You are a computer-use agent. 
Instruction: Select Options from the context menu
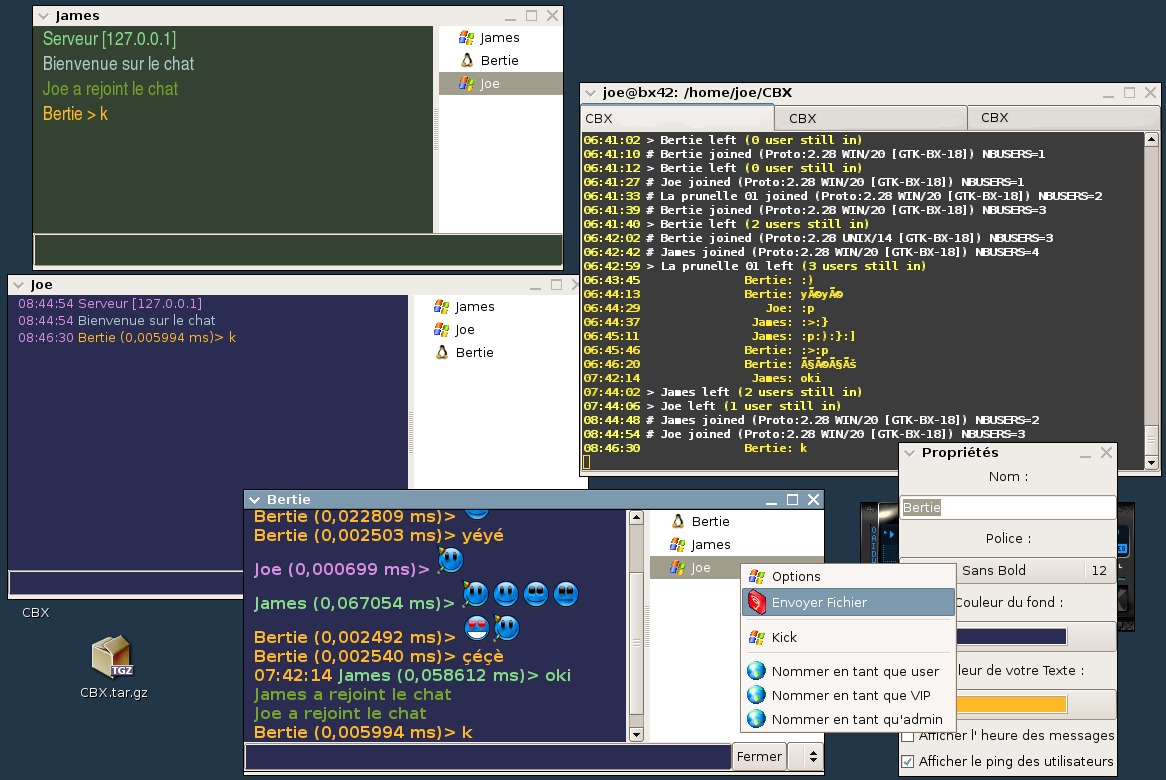pos(796,577)
